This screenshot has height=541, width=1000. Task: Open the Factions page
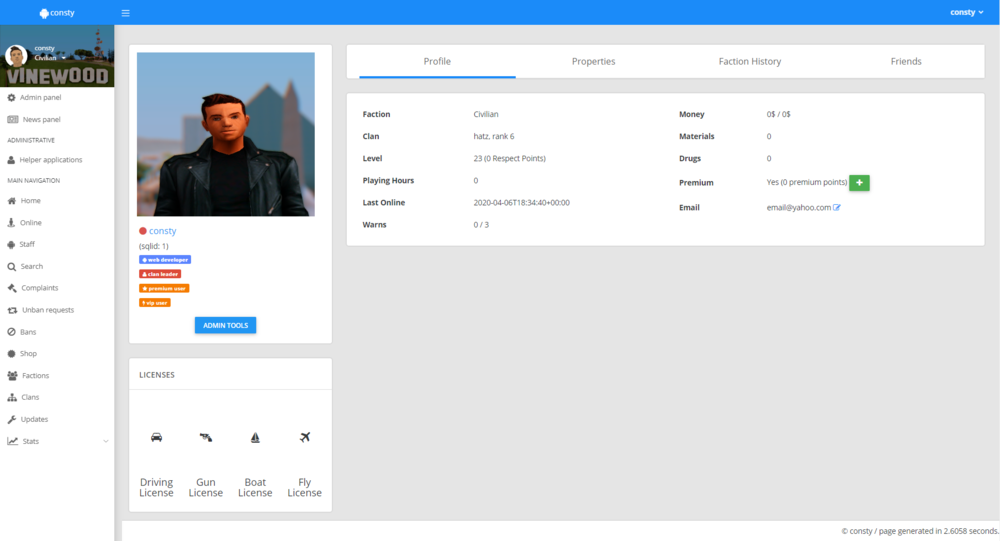tap(35, 376)
